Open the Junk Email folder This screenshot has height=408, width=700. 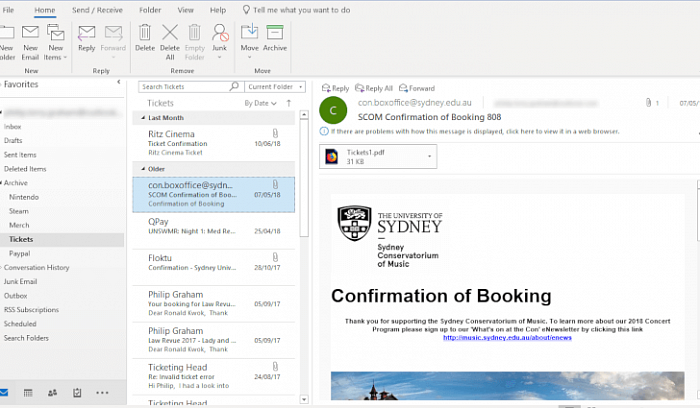click(x=21, y=282)
